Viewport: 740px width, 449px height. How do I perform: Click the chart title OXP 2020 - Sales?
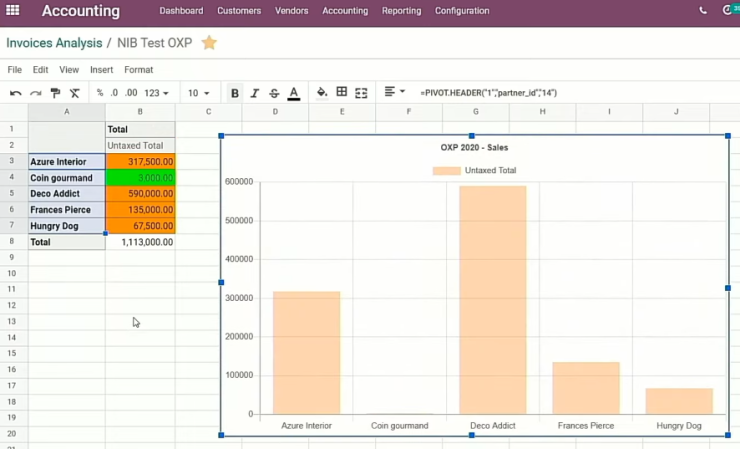click(474, 147)
